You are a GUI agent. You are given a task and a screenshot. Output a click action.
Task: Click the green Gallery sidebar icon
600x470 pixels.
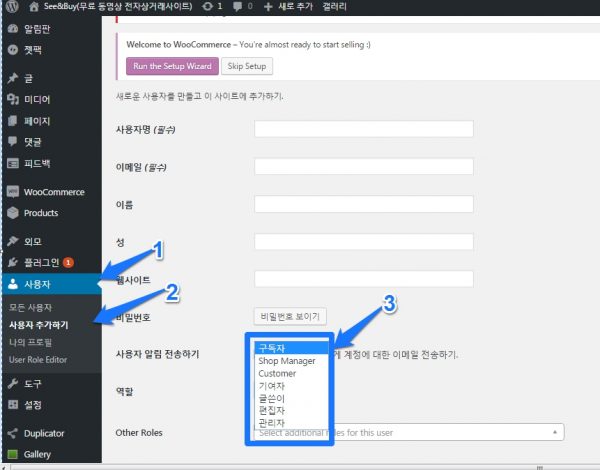click(x=13, y=454)
